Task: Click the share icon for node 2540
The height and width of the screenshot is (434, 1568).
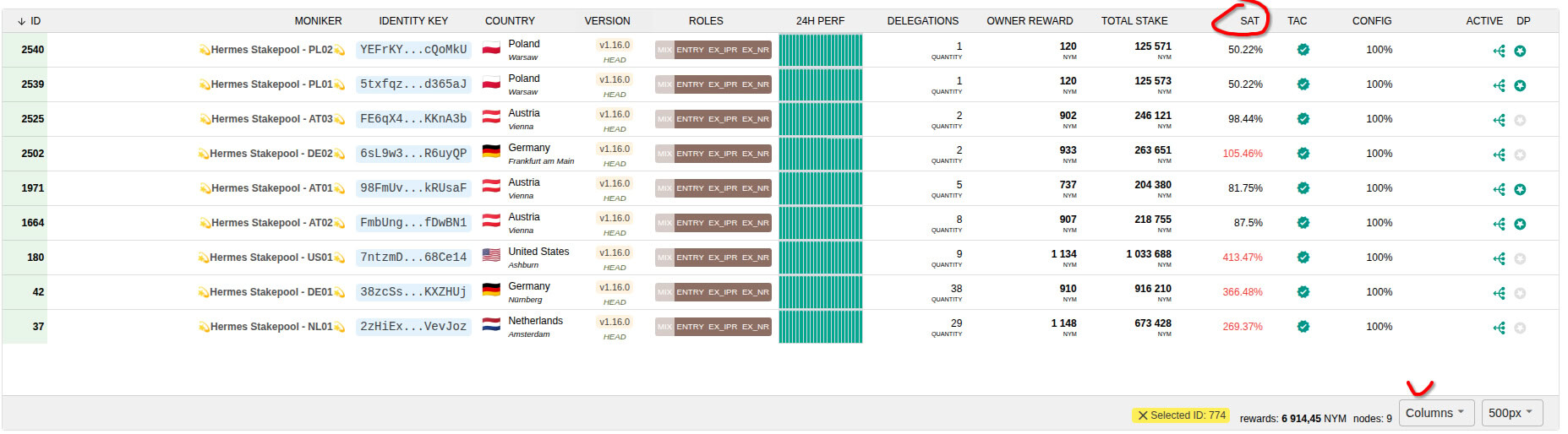Action: 1499,52
